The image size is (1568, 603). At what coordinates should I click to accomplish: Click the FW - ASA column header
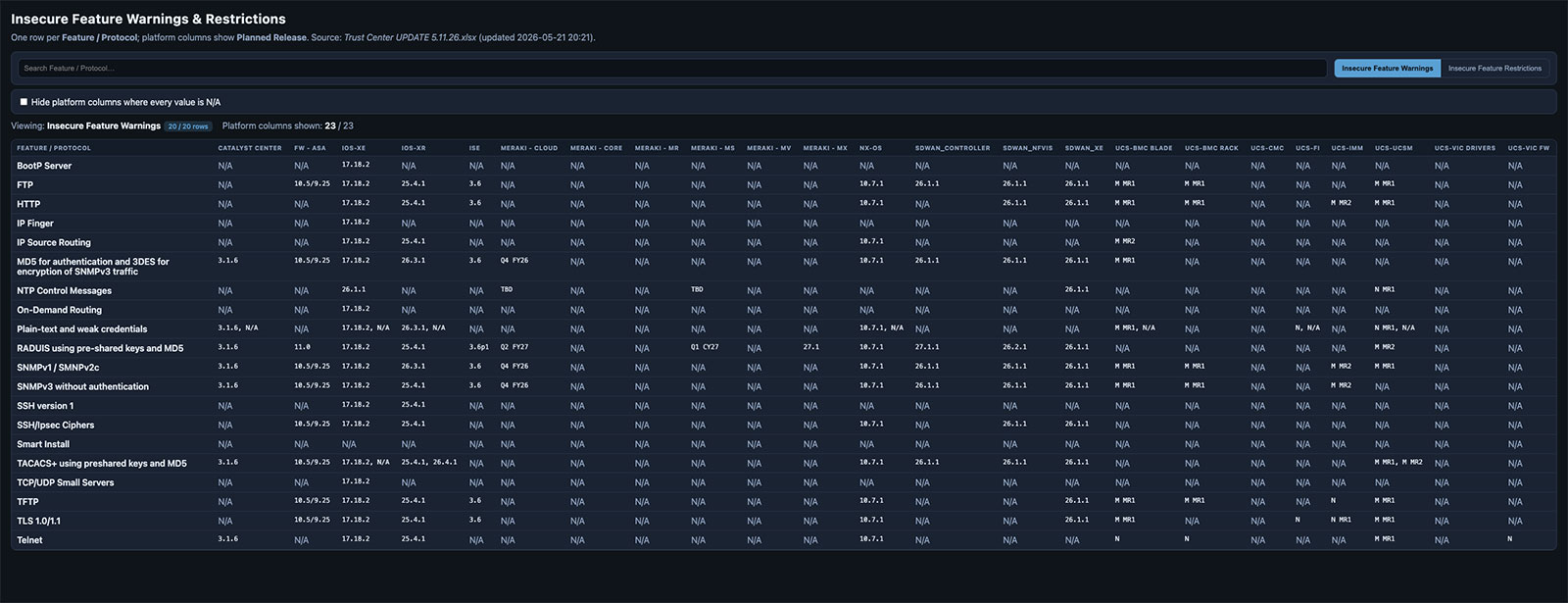coord(310,148)
